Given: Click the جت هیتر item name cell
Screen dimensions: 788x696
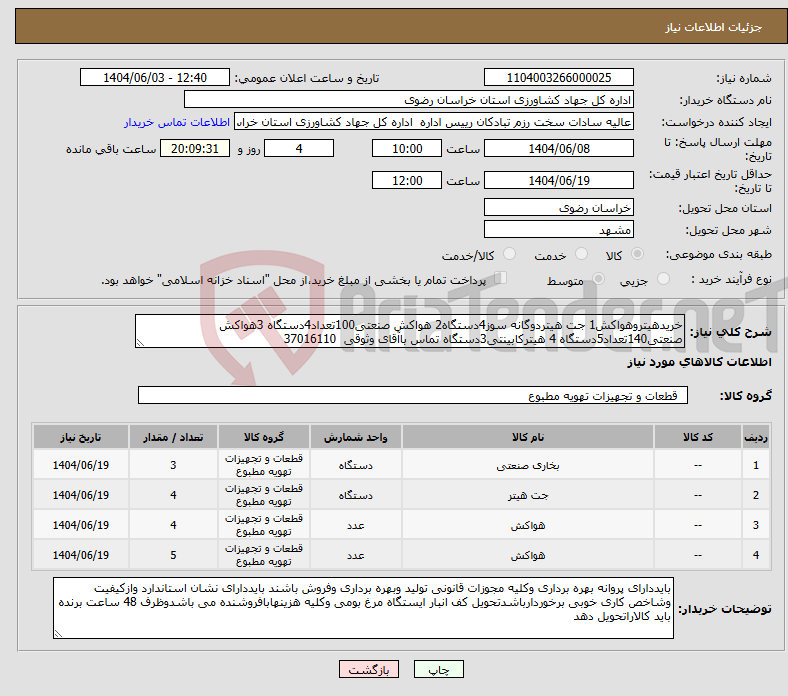Looking at the screenshot, I should click(528, 495).
